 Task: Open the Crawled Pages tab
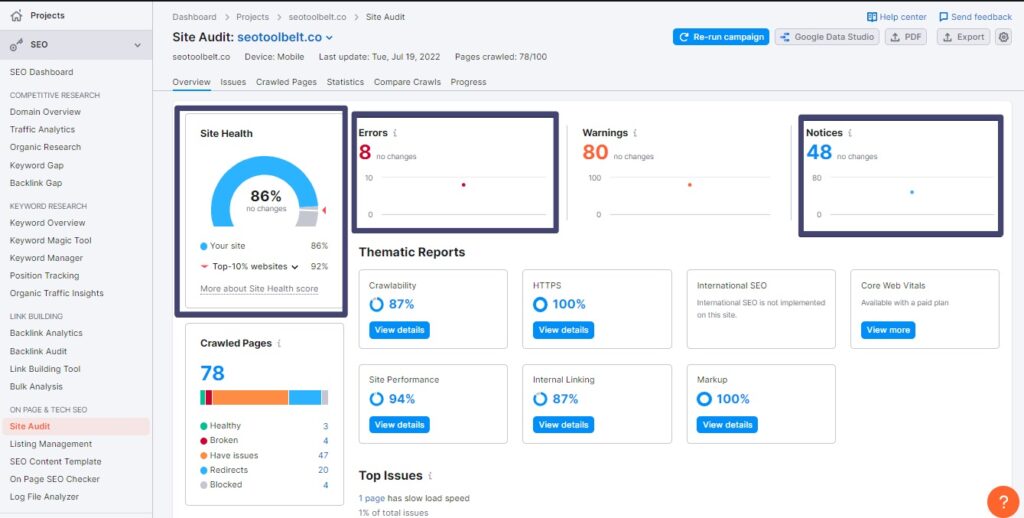[x=286, y=82]
